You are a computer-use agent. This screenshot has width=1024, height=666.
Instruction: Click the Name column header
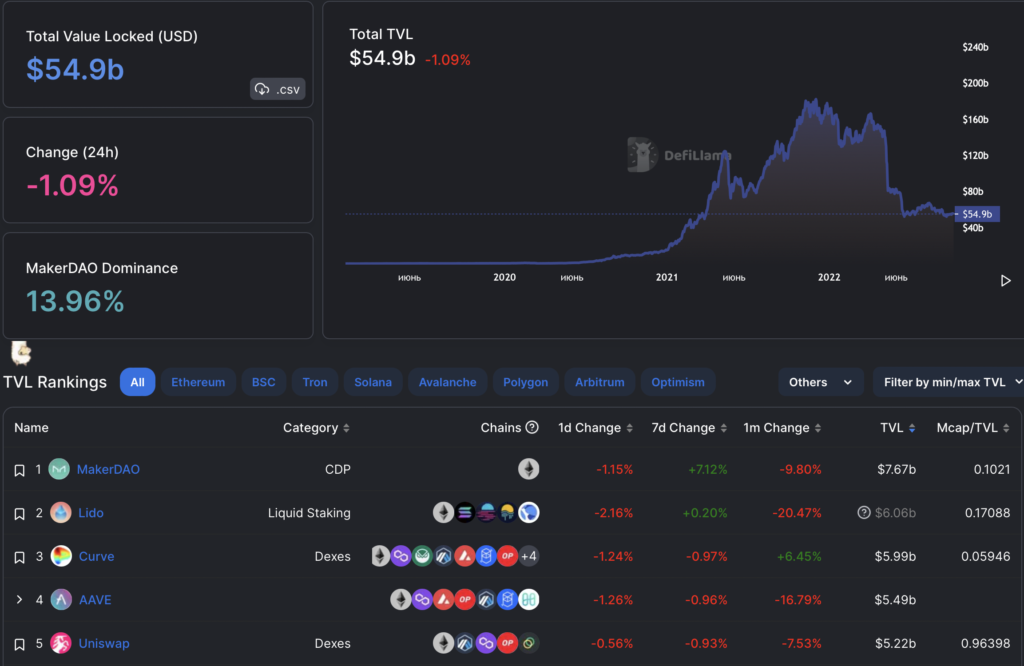click(x=31, y=428)
